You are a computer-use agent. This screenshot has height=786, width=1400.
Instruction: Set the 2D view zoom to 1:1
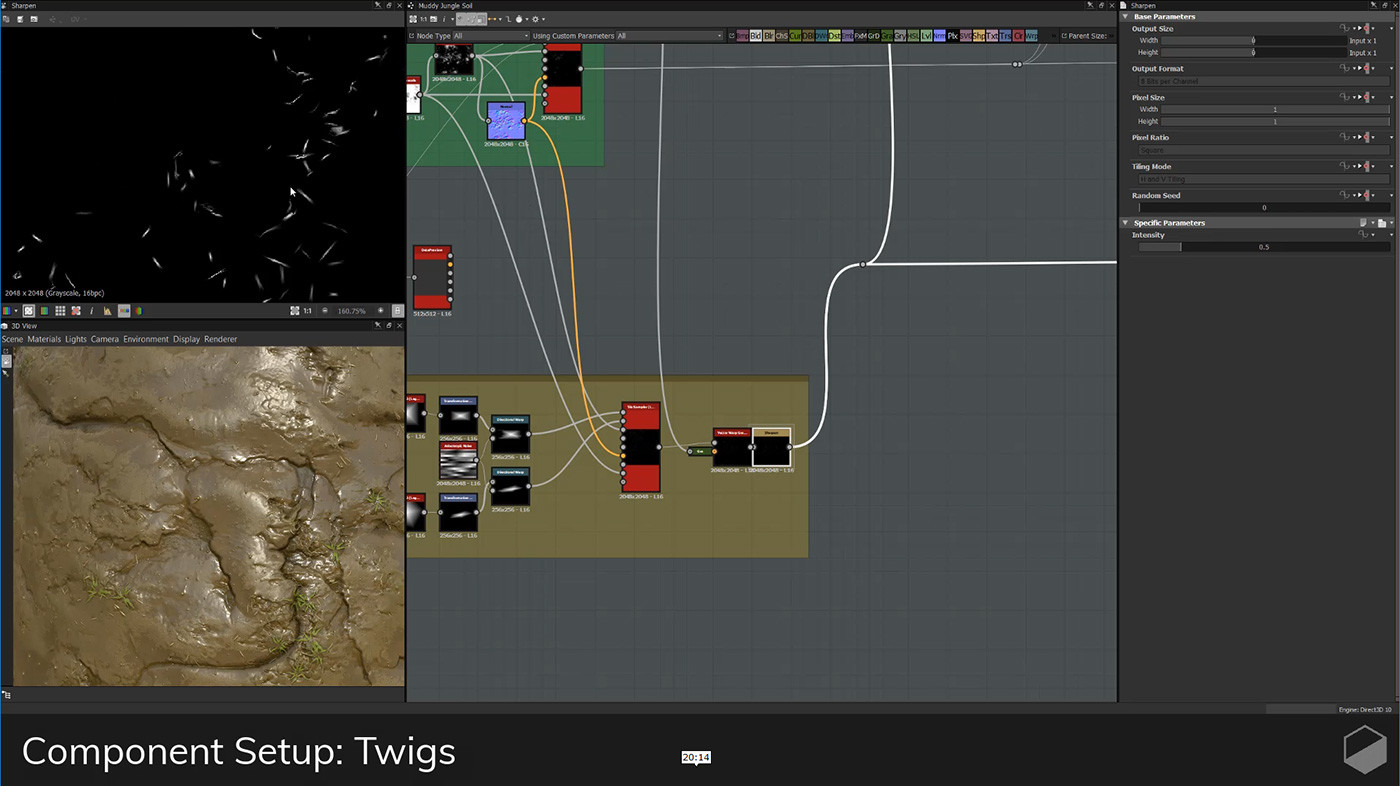[306, 311]
